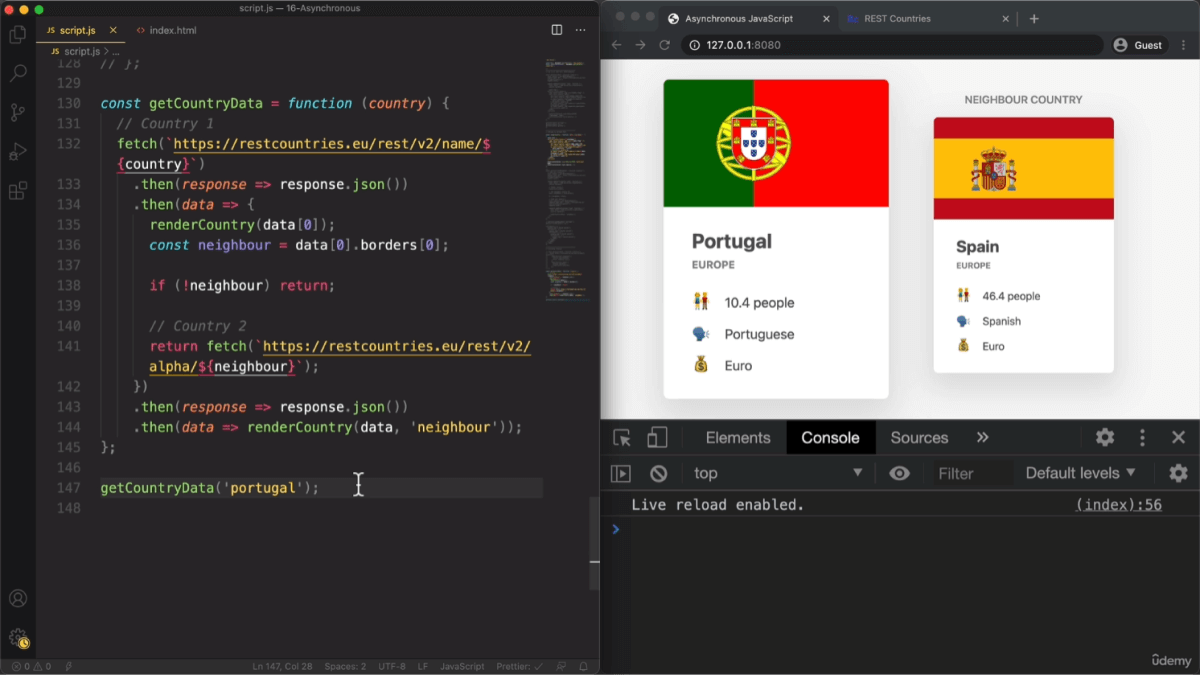Open the Search view in VS Code
The height and width of the screenshot is (675, 1200).
click(17, 72)
